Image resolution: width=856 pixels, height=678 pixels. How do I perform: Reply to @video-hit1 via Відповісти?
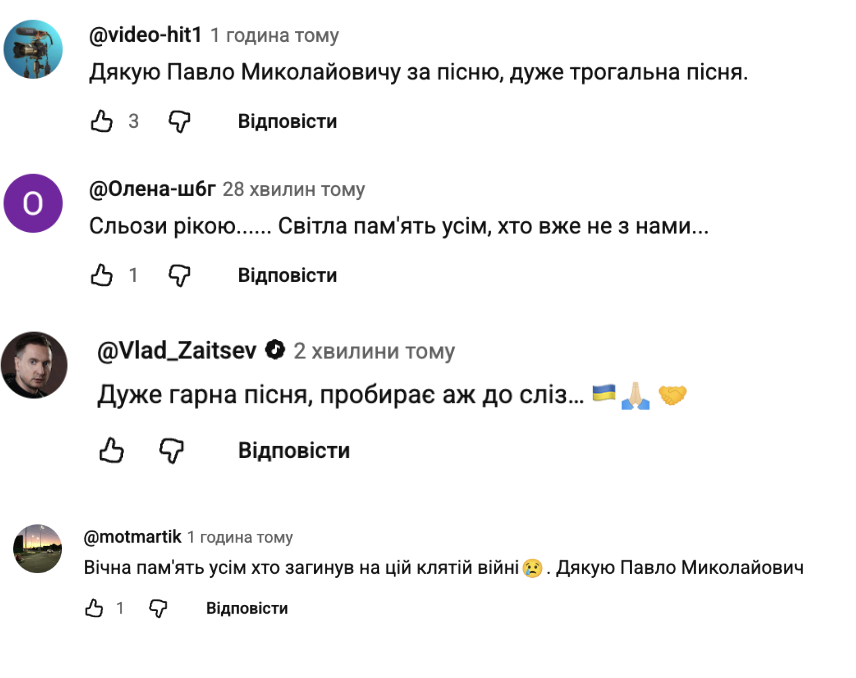[x=287, y=122]
